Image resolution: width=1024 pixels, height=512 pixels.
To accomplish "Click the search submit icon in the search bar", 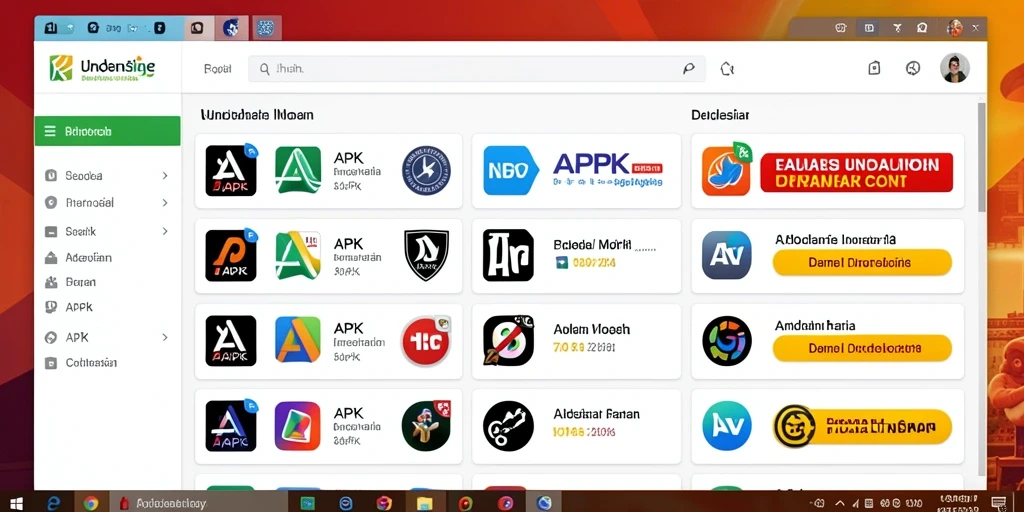I will pos(688,68).
